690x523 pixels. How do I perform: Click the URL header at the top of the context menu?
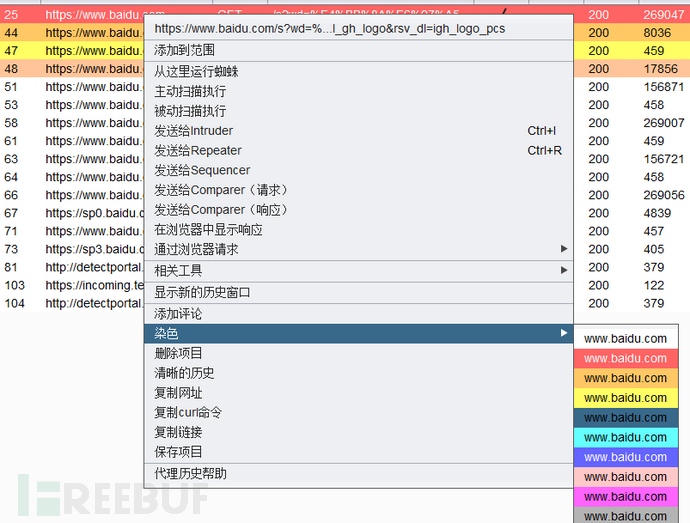(x=359, y=29)
